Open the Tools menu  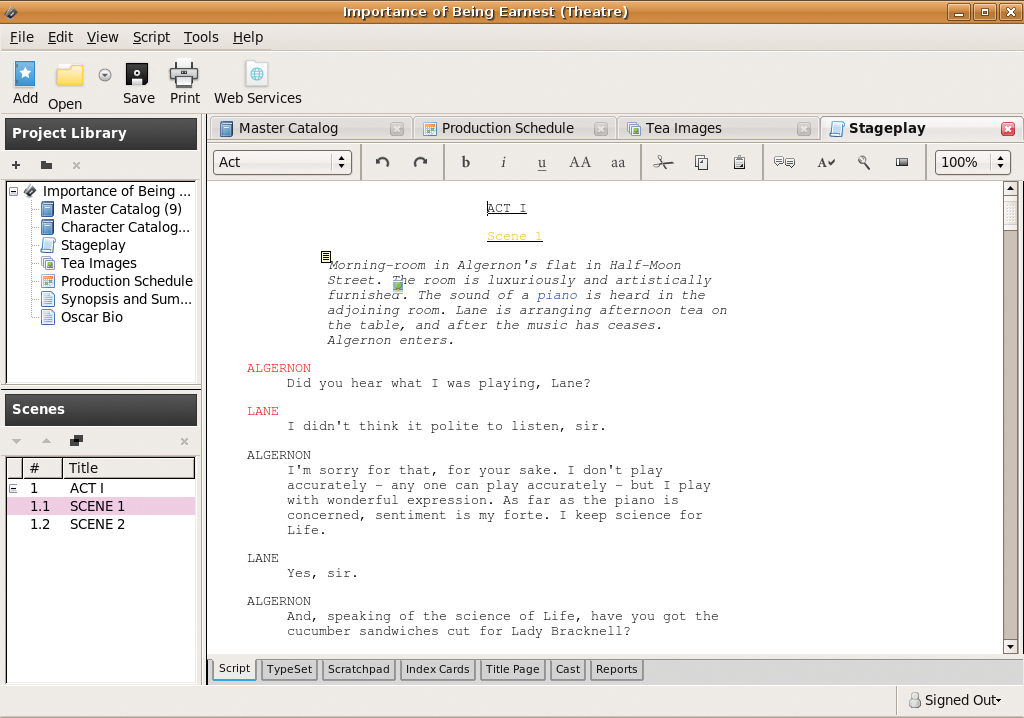(201, 37)
